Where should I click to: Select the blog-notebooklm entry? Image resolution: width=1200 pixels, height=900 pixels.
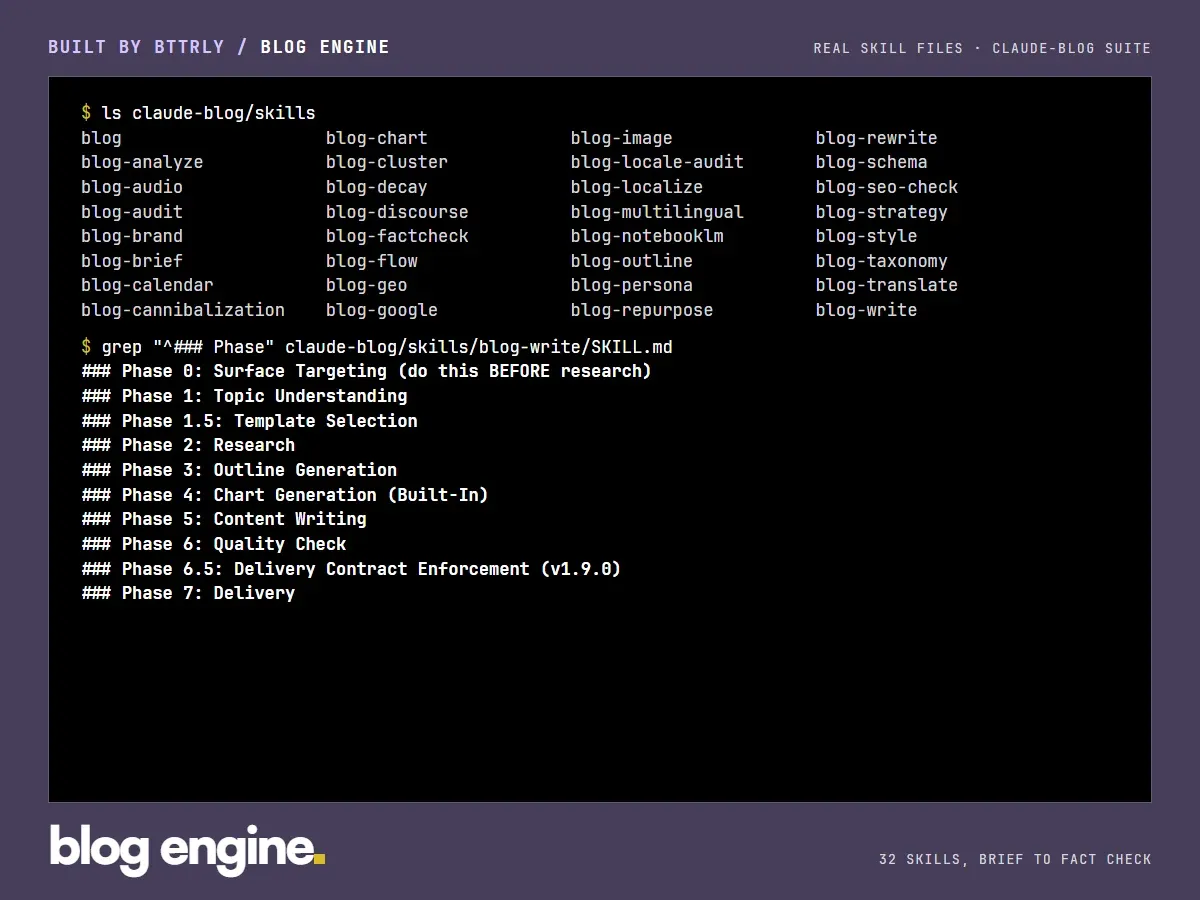pyautogui.click(x=647, y=236)
